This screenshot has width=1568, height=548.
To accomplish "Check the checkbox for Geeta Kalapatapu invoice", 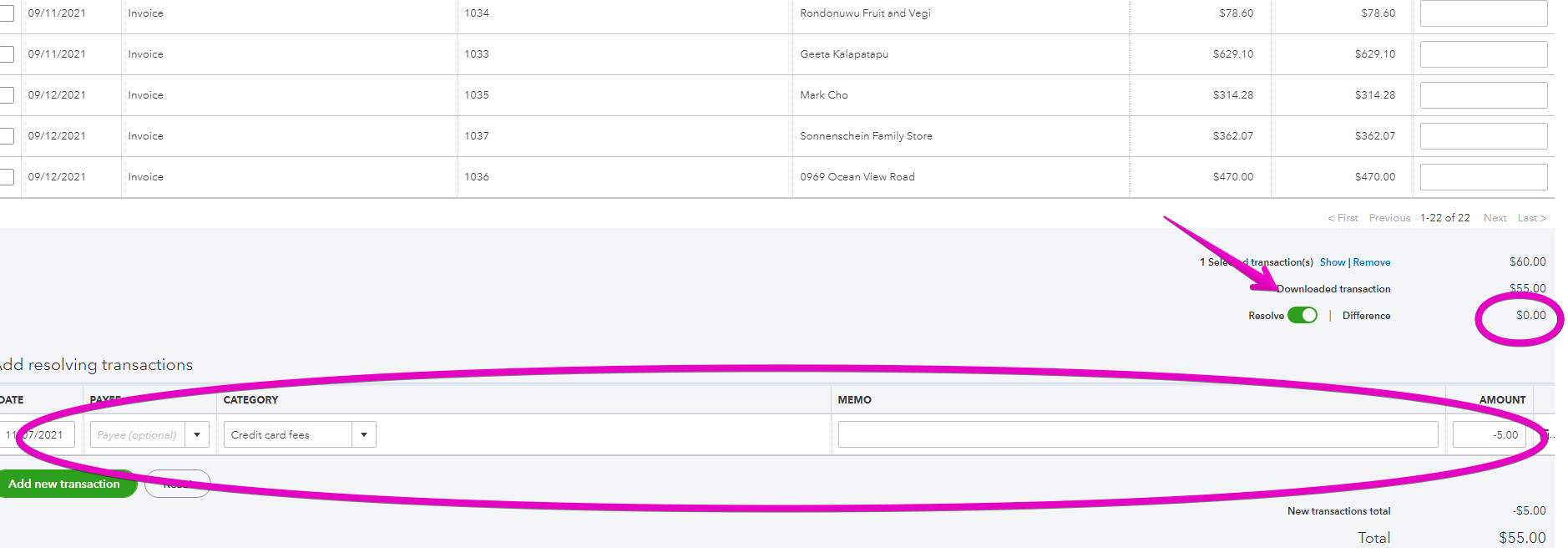I will click(7, 53).
